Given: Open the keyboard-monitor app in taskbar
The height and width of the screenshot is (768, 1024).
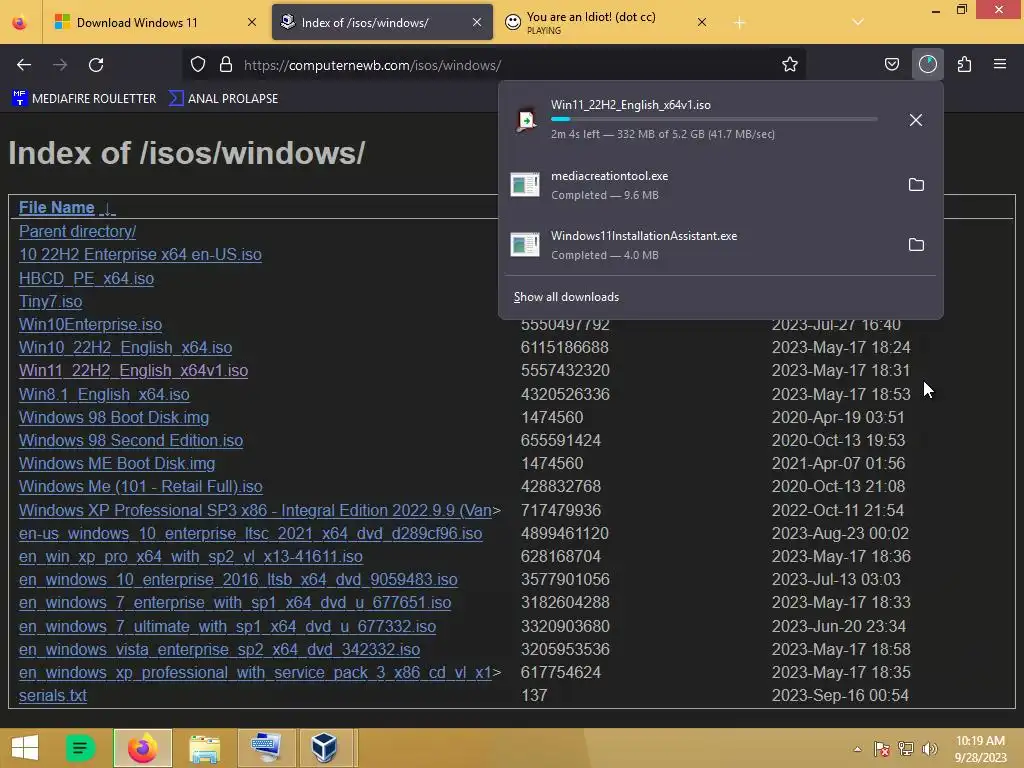Looking at the screenshot, I should point(266,748).
